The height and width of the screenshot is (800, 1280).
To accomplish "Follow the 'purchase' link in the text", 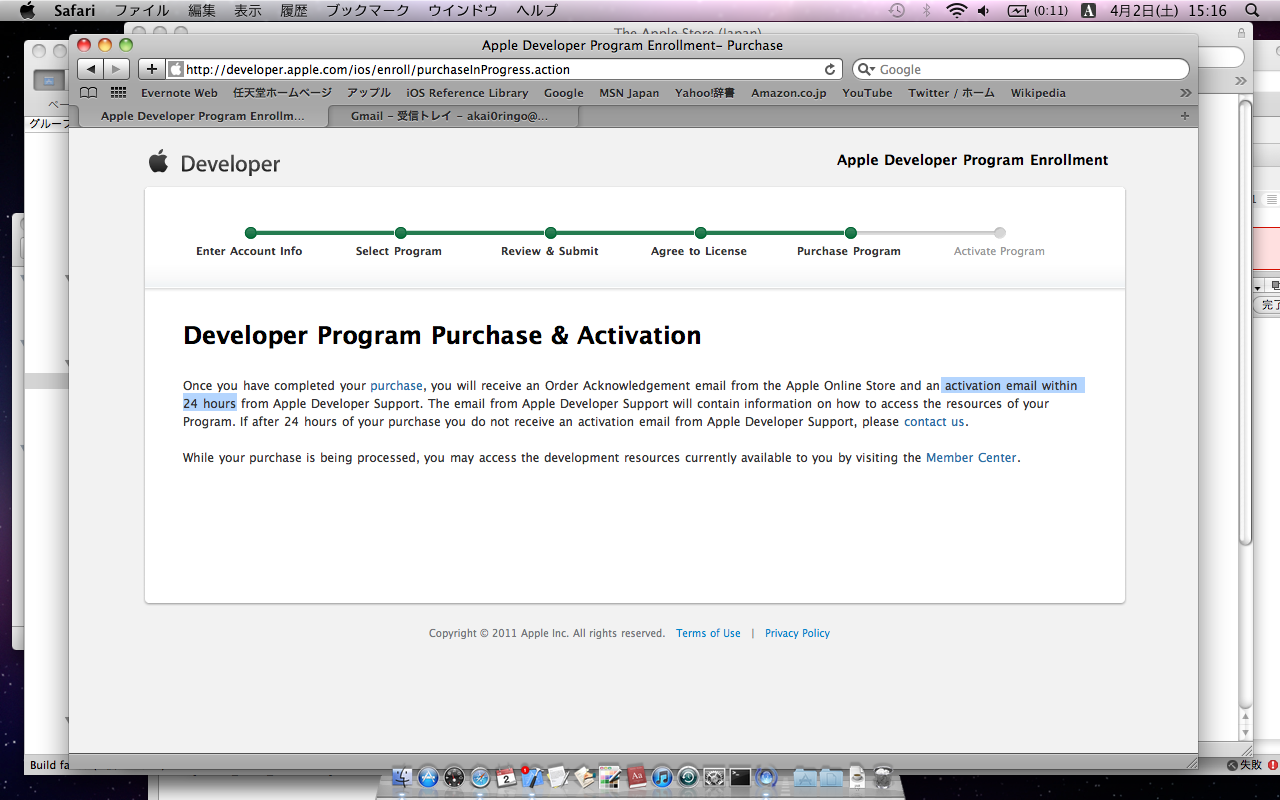I will point(397,386).
